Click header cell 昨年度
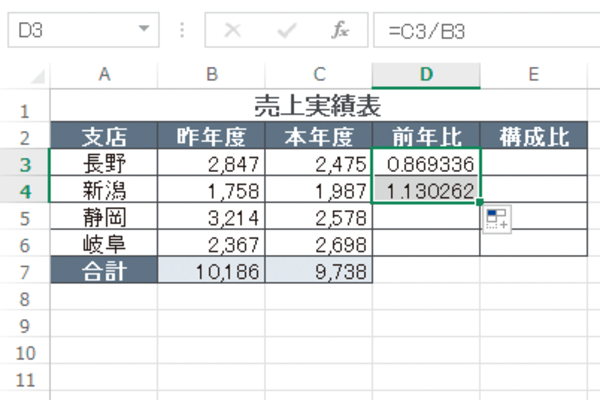This screenshot has height=400, width=600. 211,136
